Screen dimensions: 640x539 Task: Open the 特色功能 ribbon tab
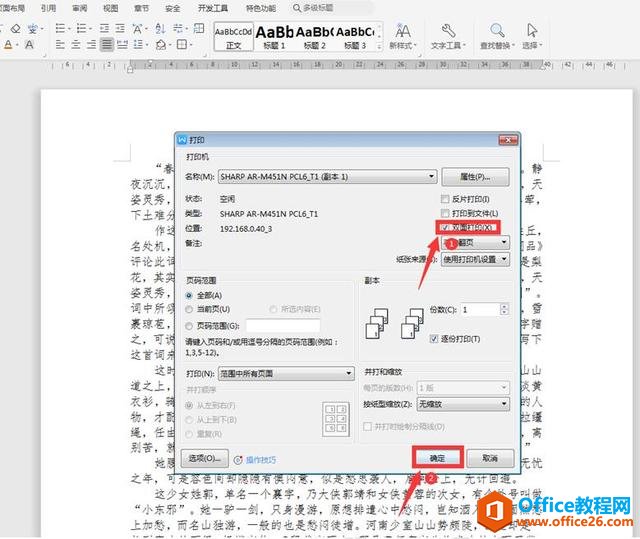click(x=261, y=8)
